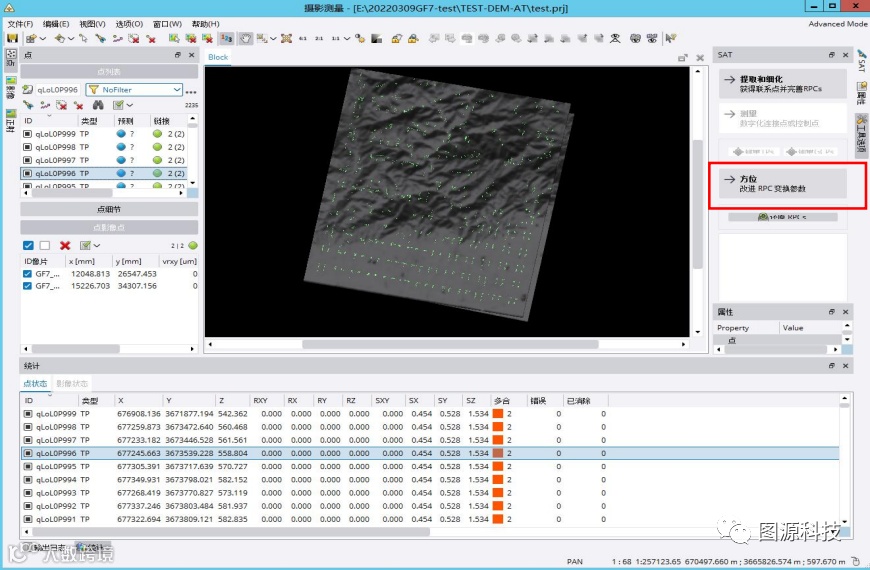Expand the 1:1 zoom dropdown arrow
This screenshot has height=570, width=870.
[x=347, y=38]
